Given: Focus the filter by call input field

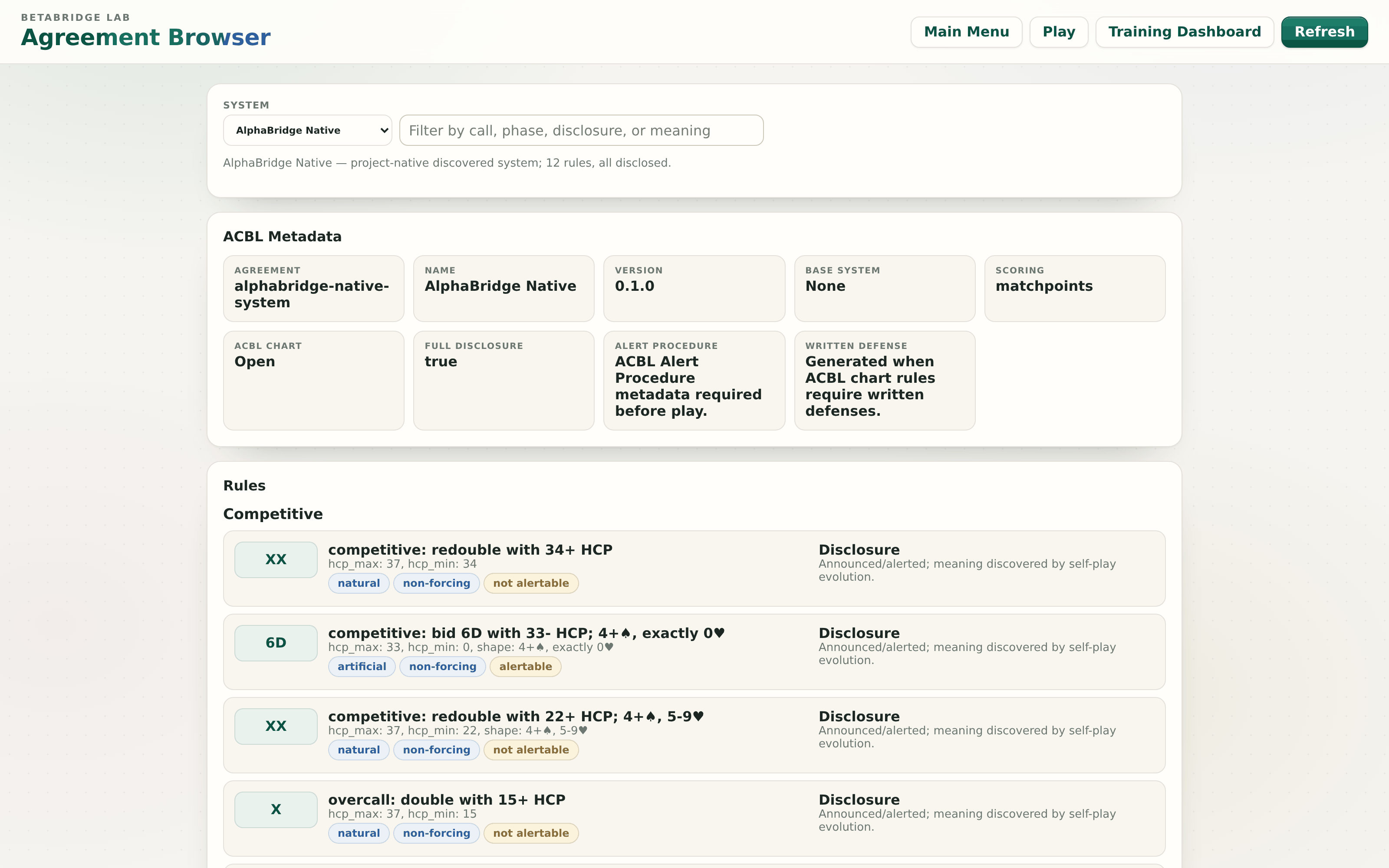Looking at the screenshot, I should [x=581, y=130].
